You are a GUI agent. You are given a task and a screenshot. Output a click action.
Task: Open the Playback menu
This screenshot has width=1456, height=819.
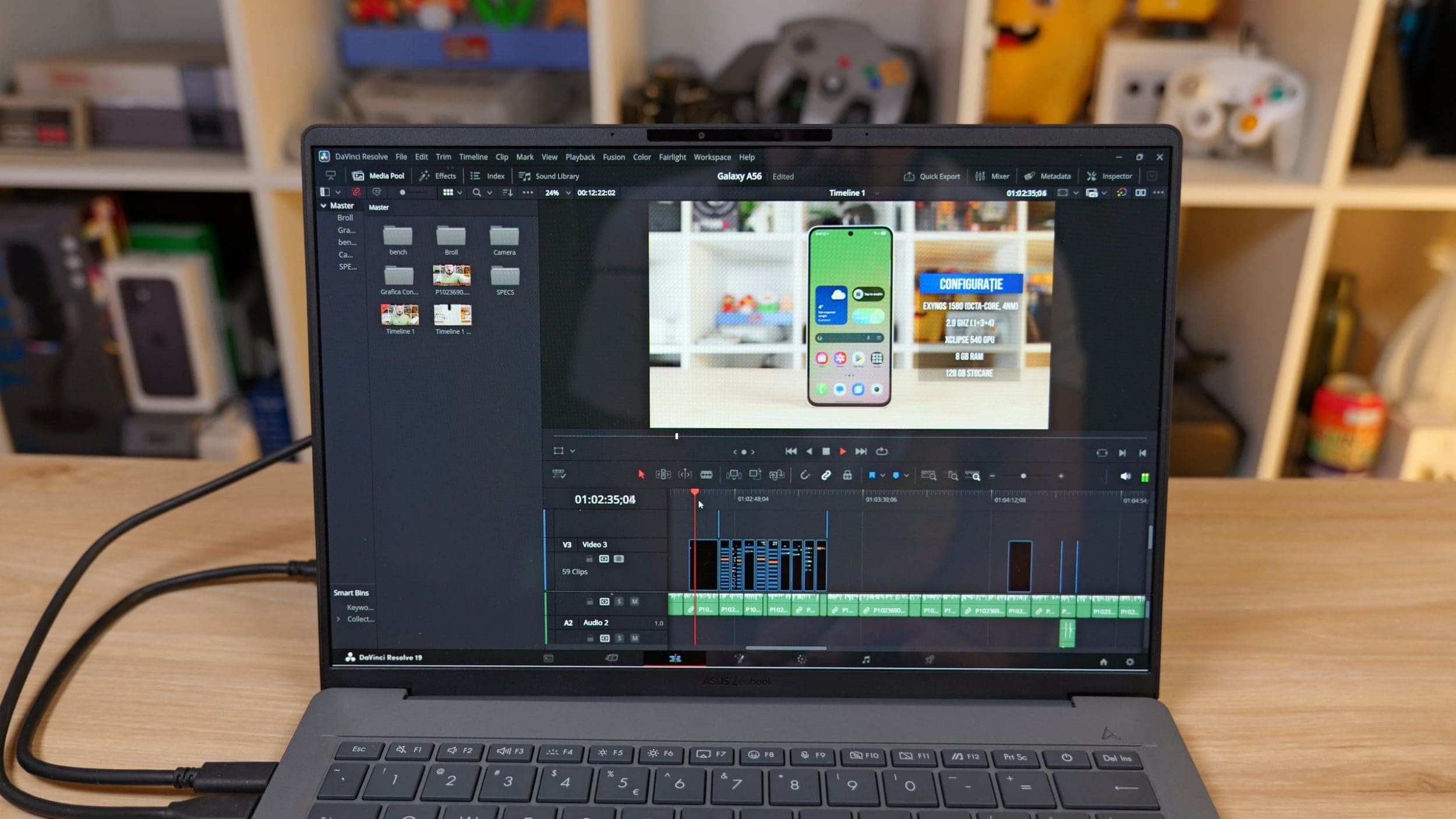[x=579, y=157]
